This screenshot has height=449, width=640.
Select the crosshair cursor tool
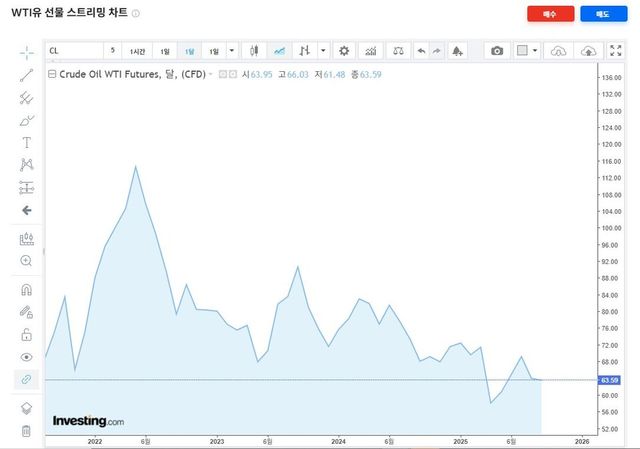tap(27, 53)
